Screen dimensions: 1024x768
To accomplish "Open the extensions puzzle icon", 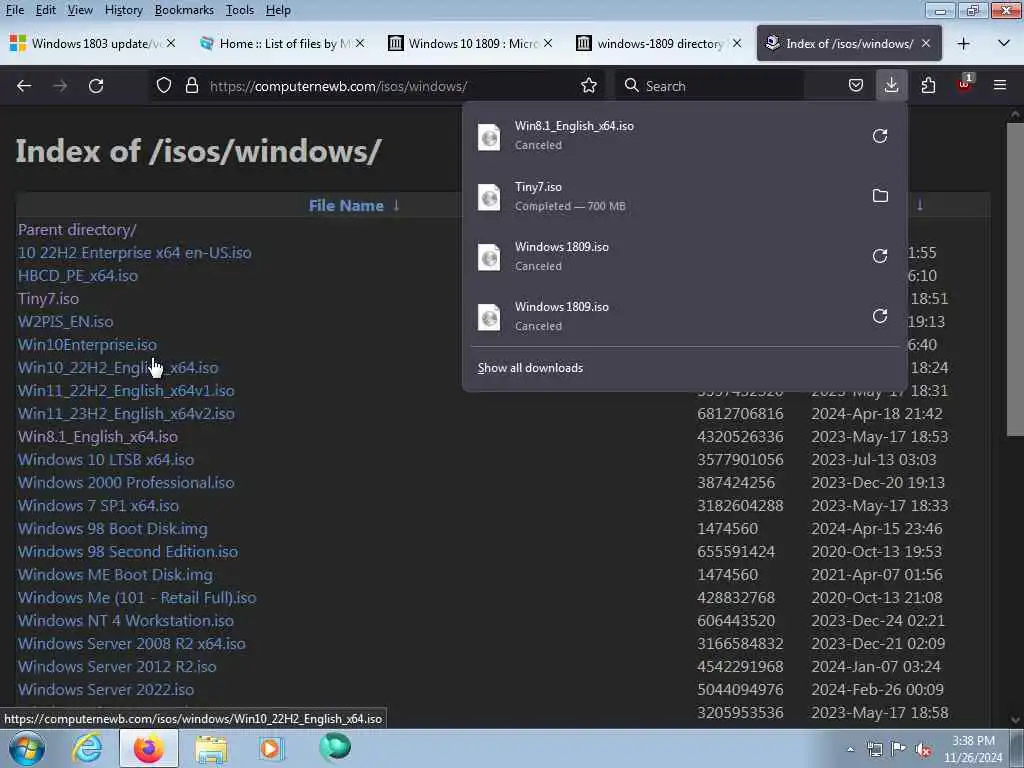I will pyautogui.click(x=928, y=86).
